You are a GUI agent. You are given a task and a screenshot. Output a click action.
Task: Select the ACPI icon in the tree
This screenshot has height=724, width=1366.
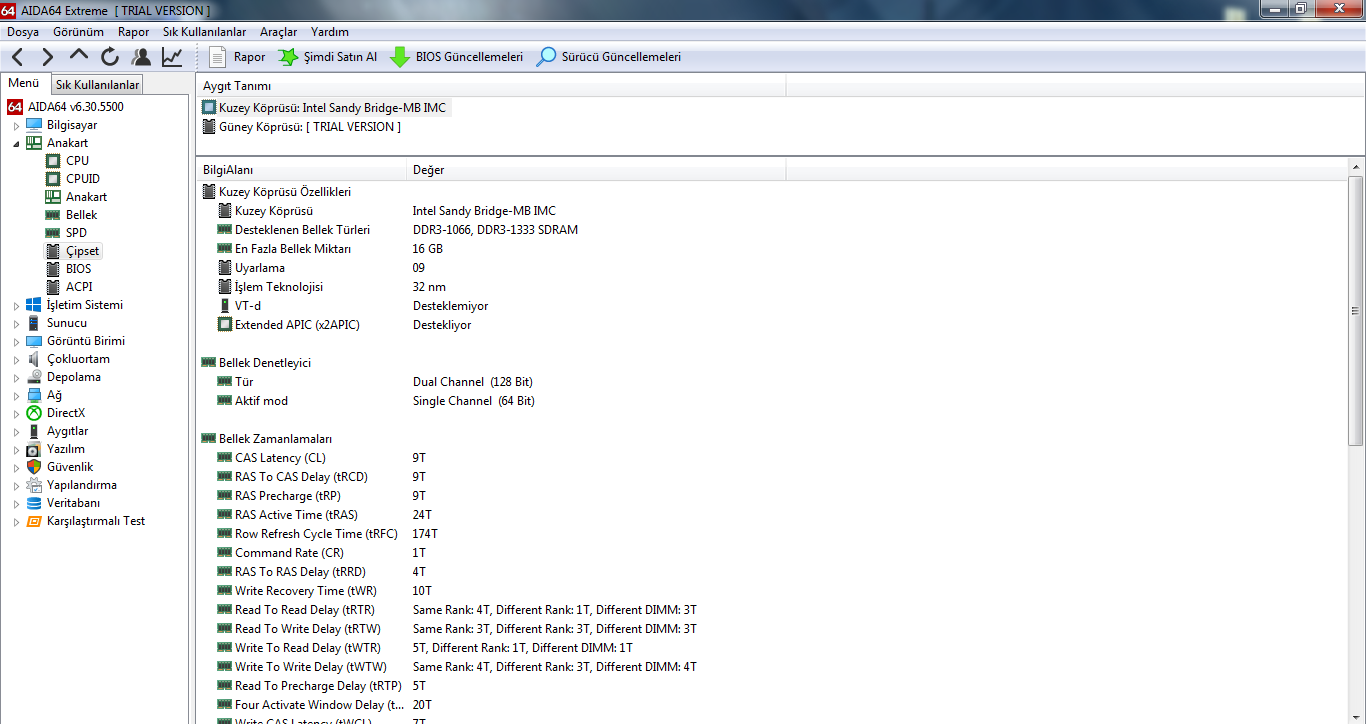[53, 287]
